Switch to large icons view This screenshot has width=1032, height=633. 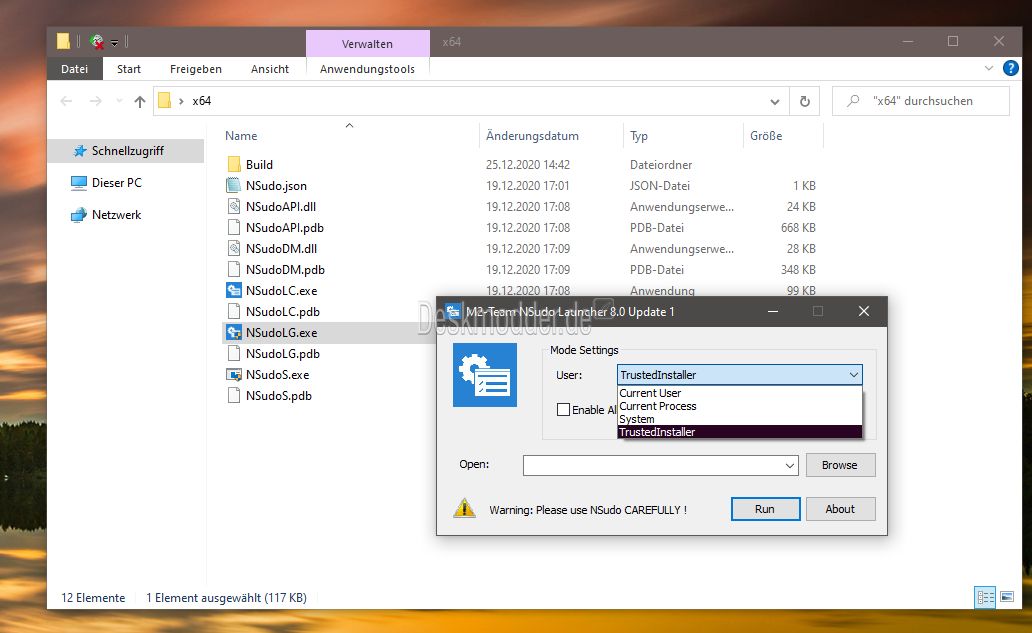coord(1007,597)
